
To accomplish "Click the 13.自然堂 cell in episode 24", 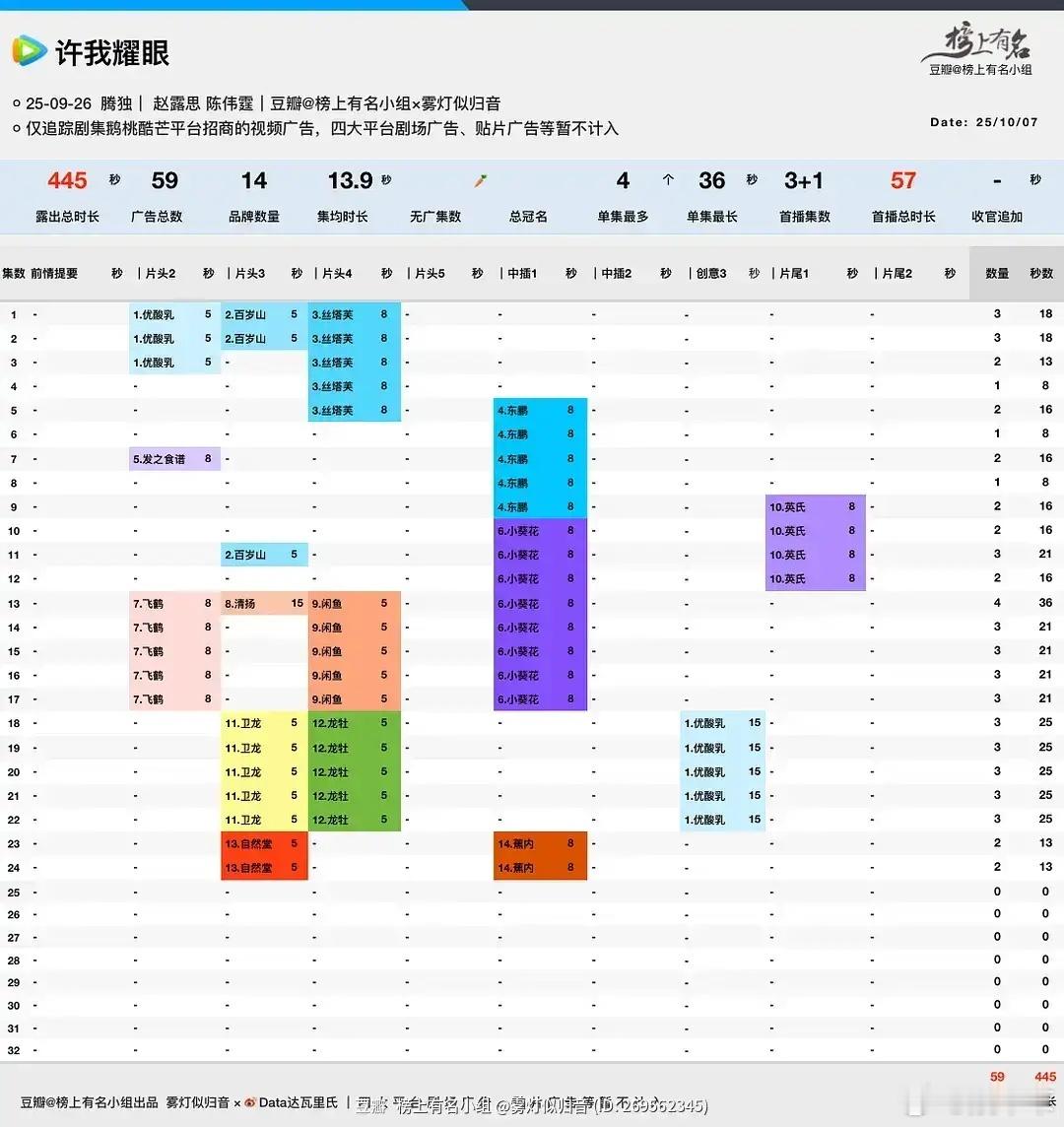I will coord(264,868).
